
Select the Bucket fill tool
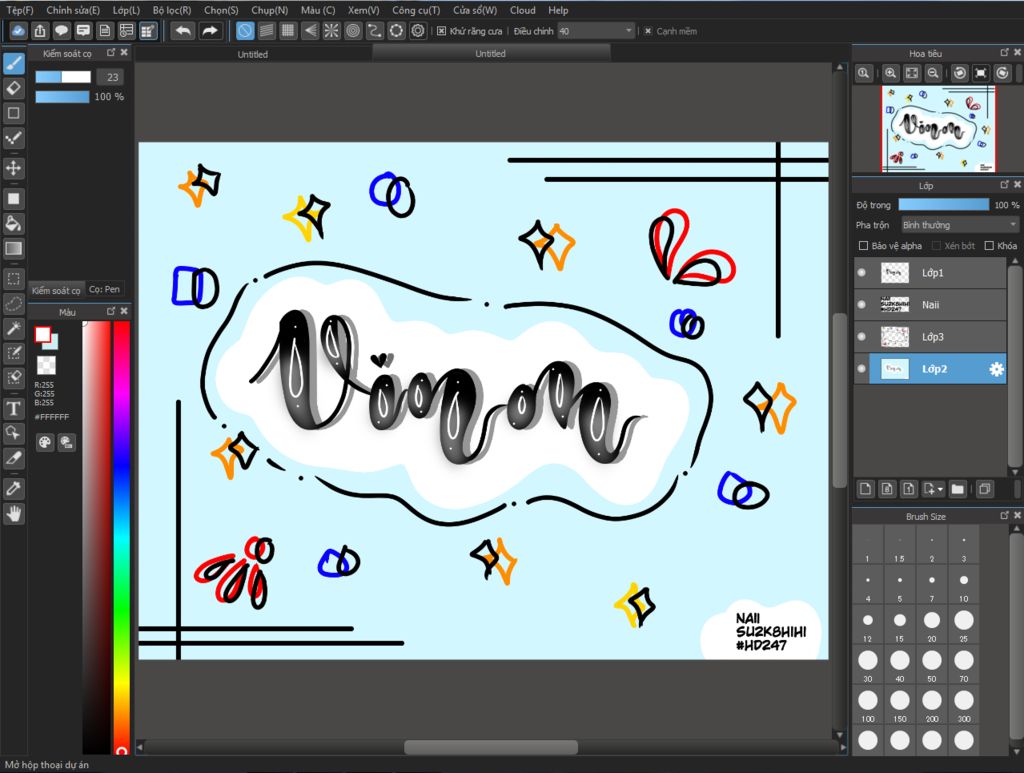(14, 223)
